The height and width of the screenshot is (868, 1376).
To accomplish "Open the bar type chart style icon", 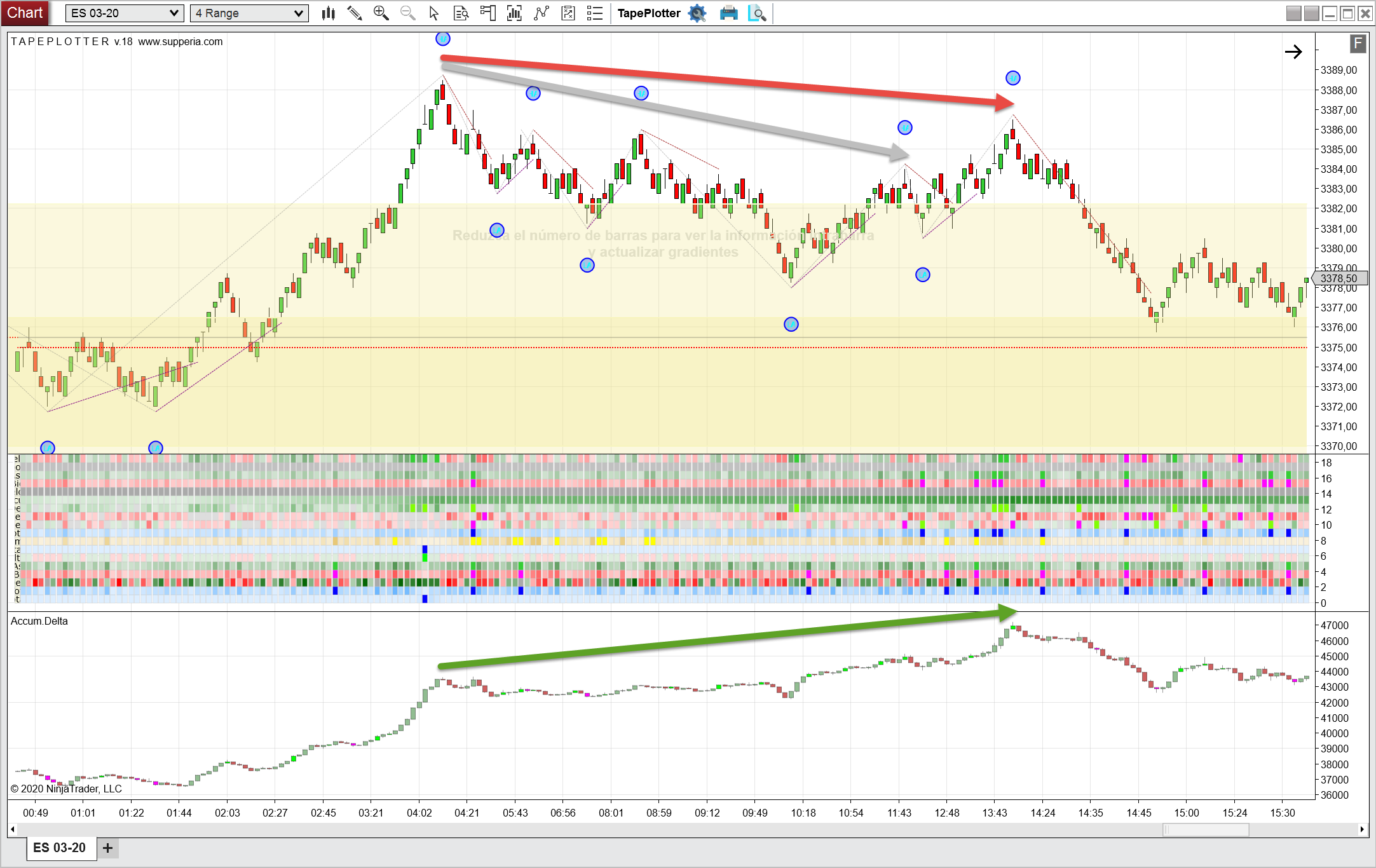I will pos(328,13).
